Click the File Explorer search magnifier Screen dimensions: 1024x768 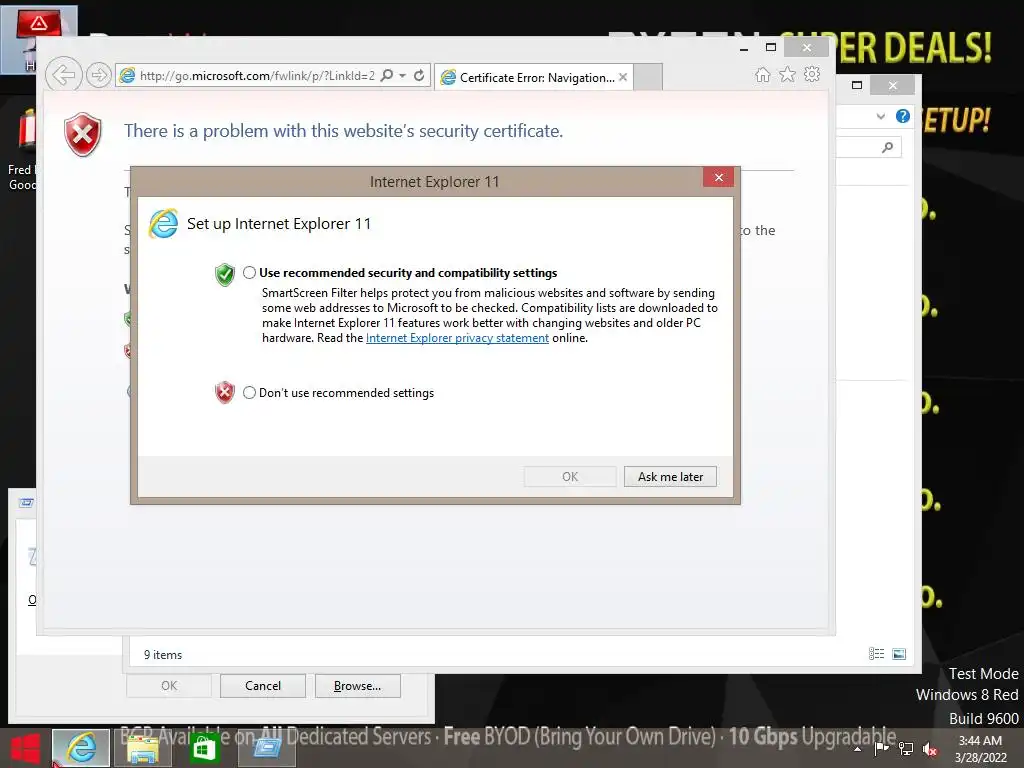(x=888, y=148)
